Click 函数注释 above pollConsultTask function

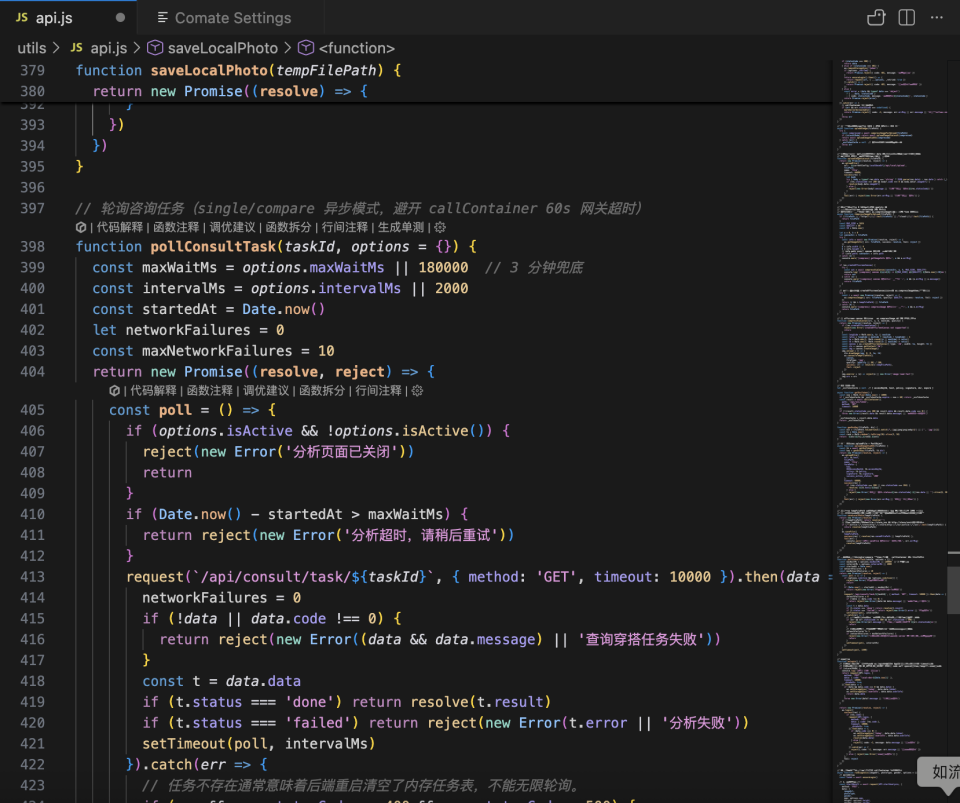[176, 227]
